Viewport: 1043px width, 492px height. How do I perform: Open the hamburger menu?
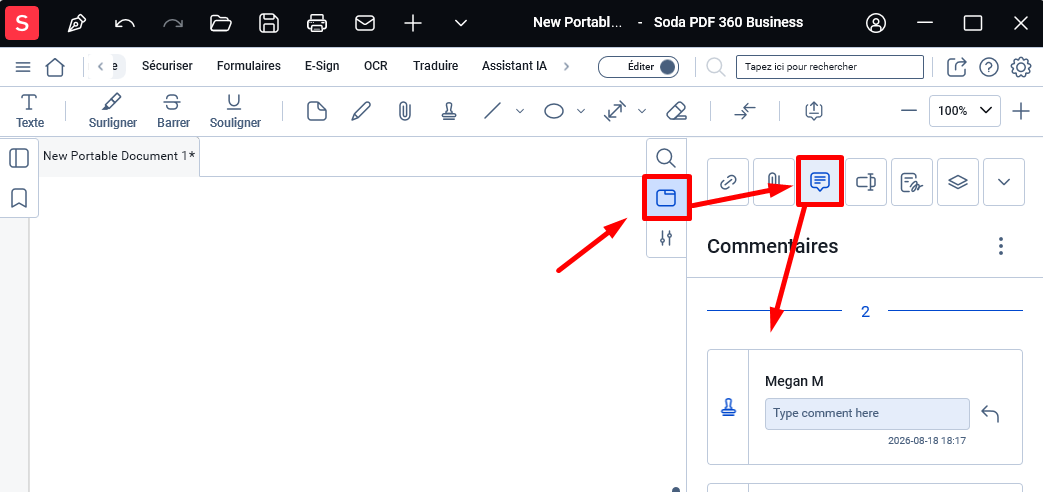click(23, 66)
